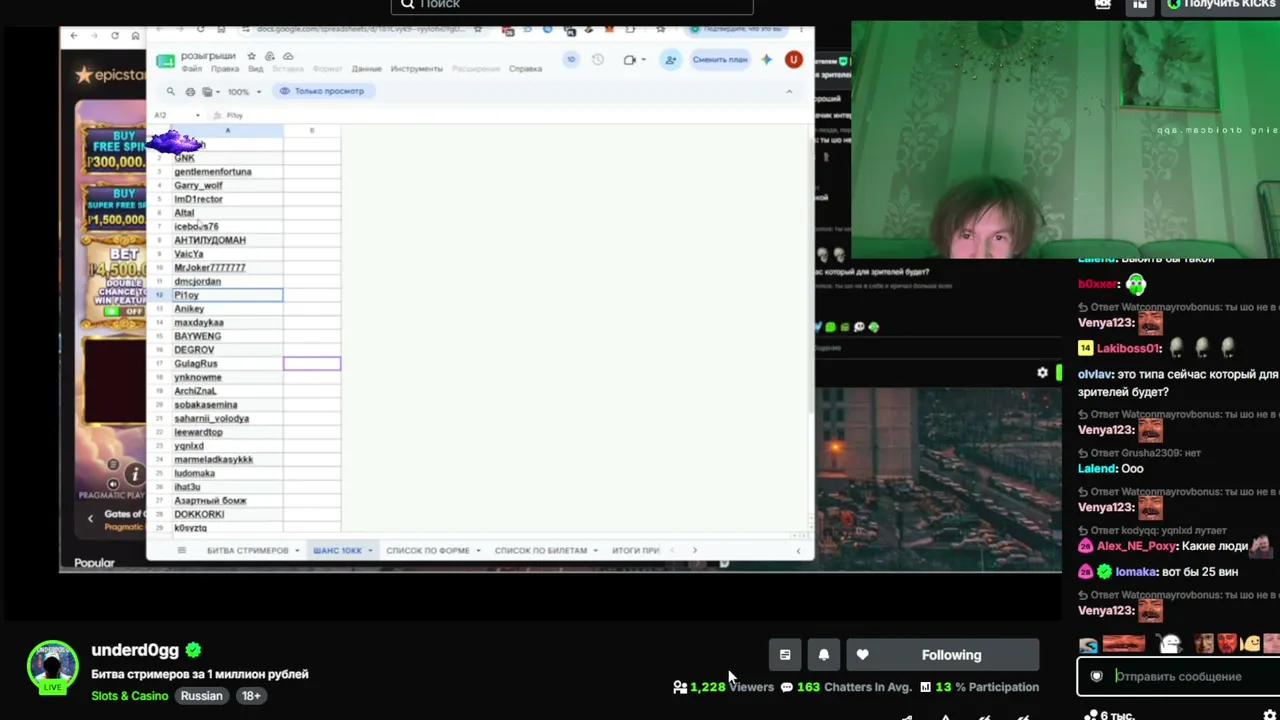Image resolution: width=1280 pixels, height=720 pixels.
Task: Select the cell containing BAYWENG
Action: point(227,336)
